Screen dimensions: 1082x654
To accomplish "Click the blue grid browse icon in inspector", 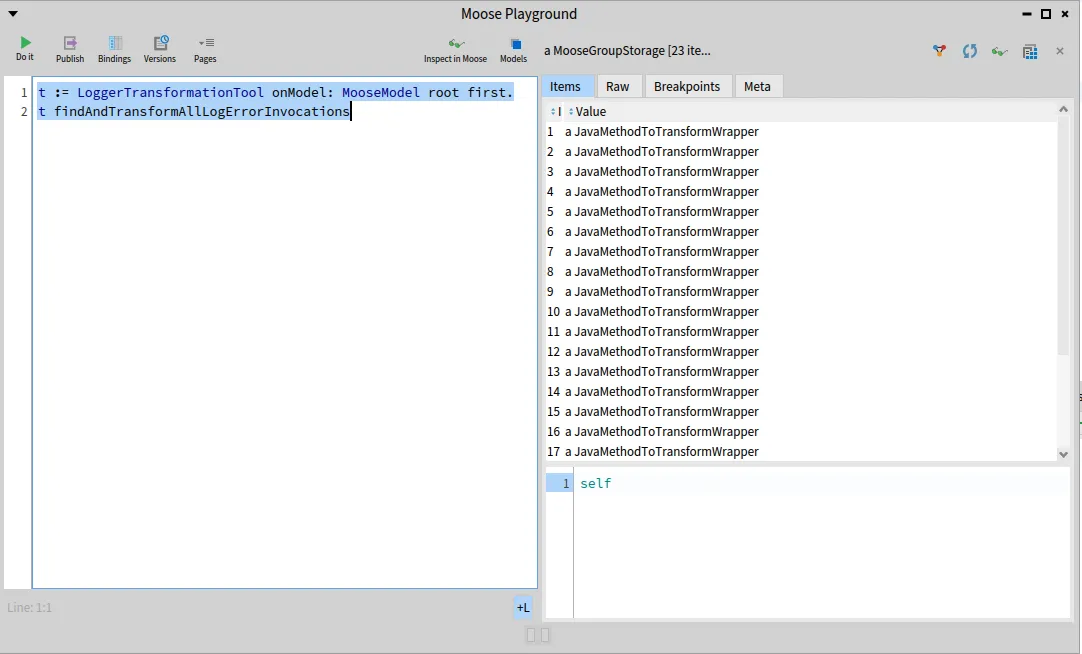I will 1030,51.
